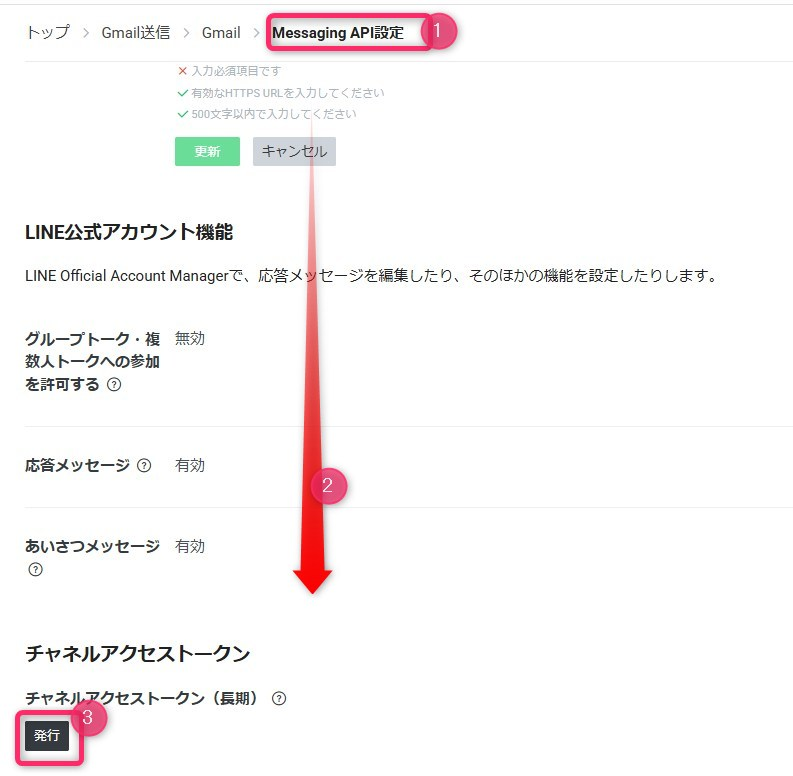Screen dimensions: 793x776
Task: Click the LINE公式アカウント機能 heading
Action: [x=129, y=232]
